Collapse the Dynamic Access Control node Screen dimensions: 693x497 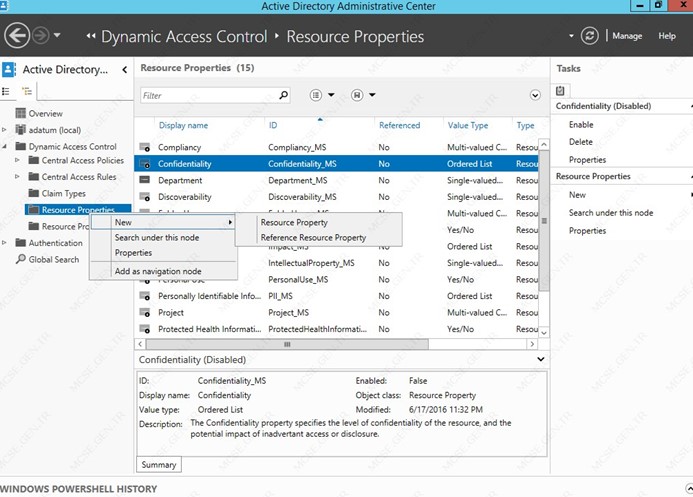click(4, 146)
